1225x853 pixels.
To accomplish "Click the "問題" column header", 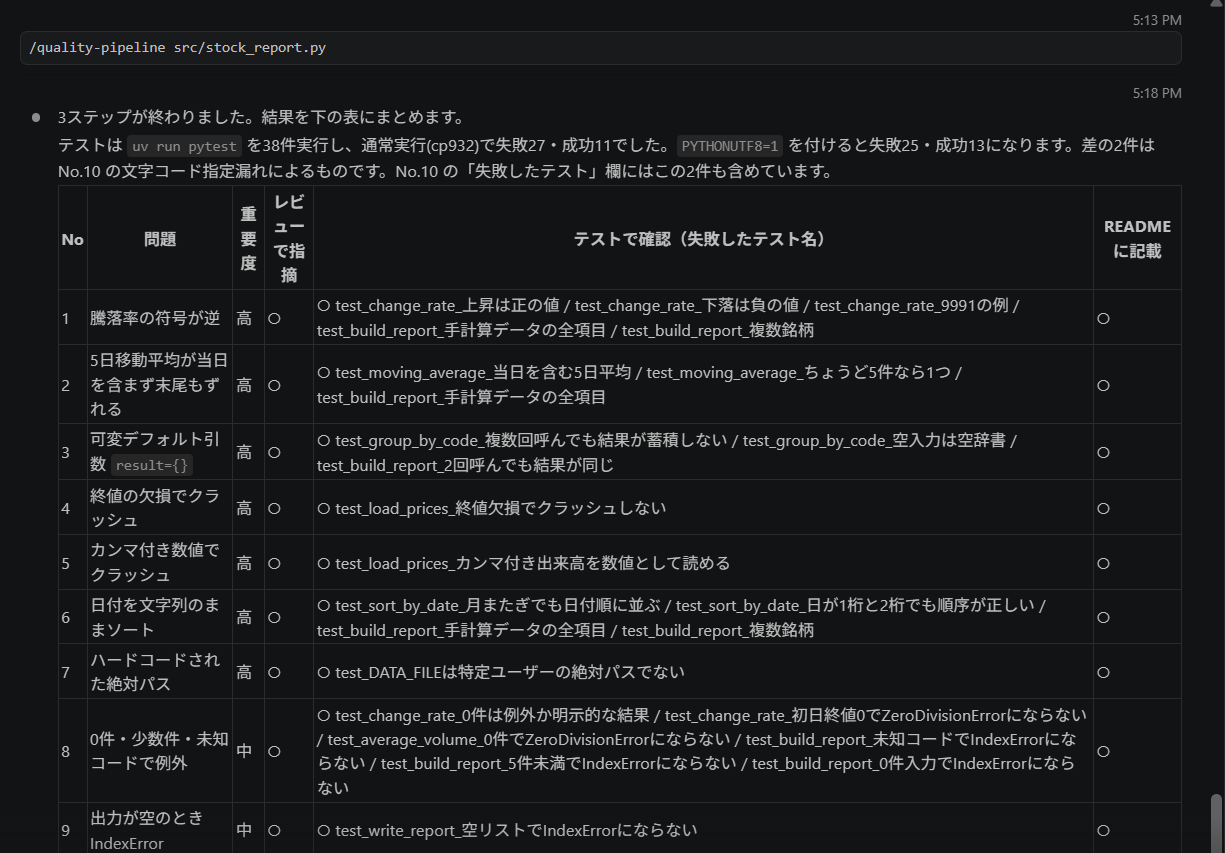I will point(160,238).
